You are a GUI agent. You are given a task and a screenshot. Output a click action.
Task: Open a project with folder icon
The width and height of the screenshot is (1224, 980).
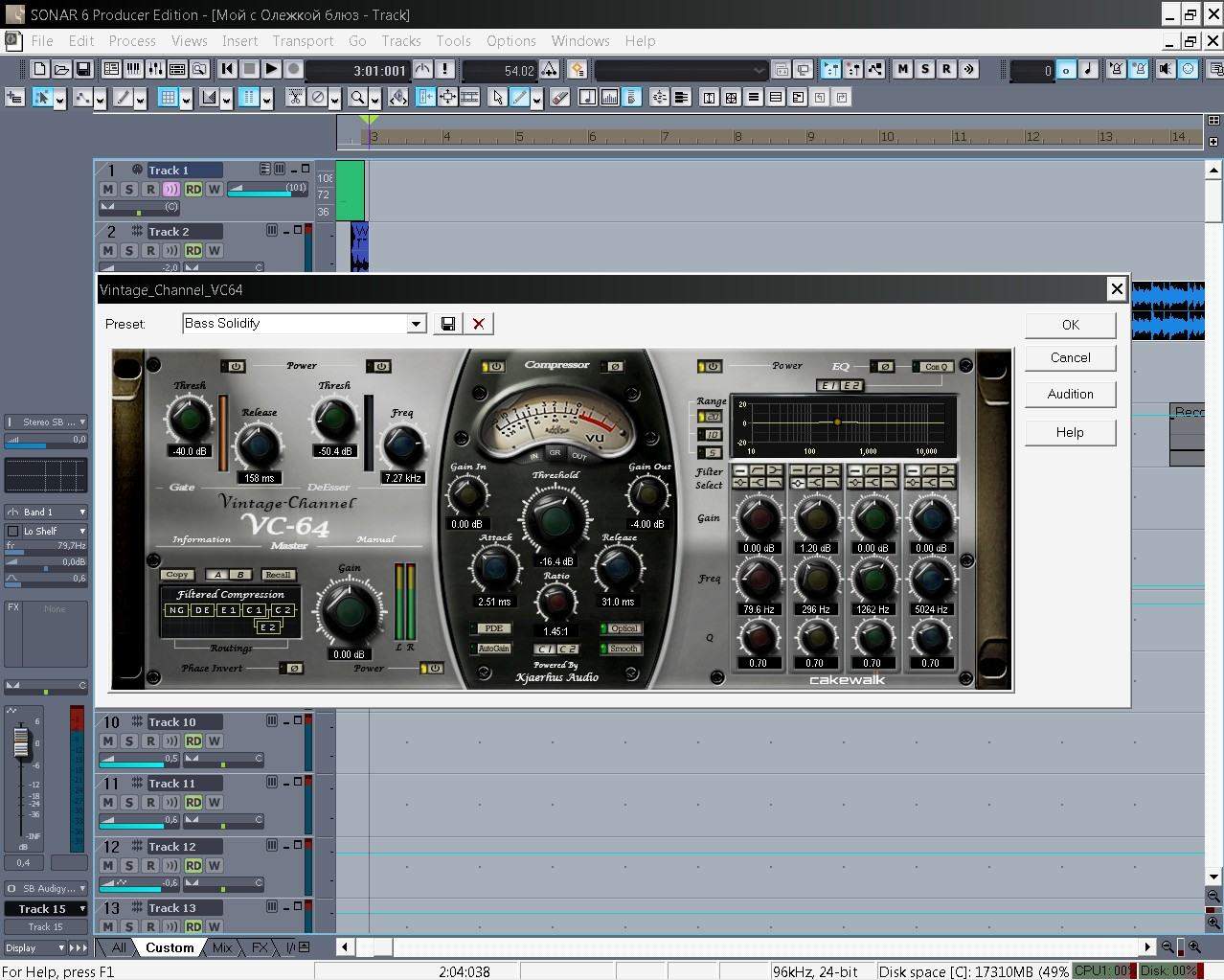(61, 69)
